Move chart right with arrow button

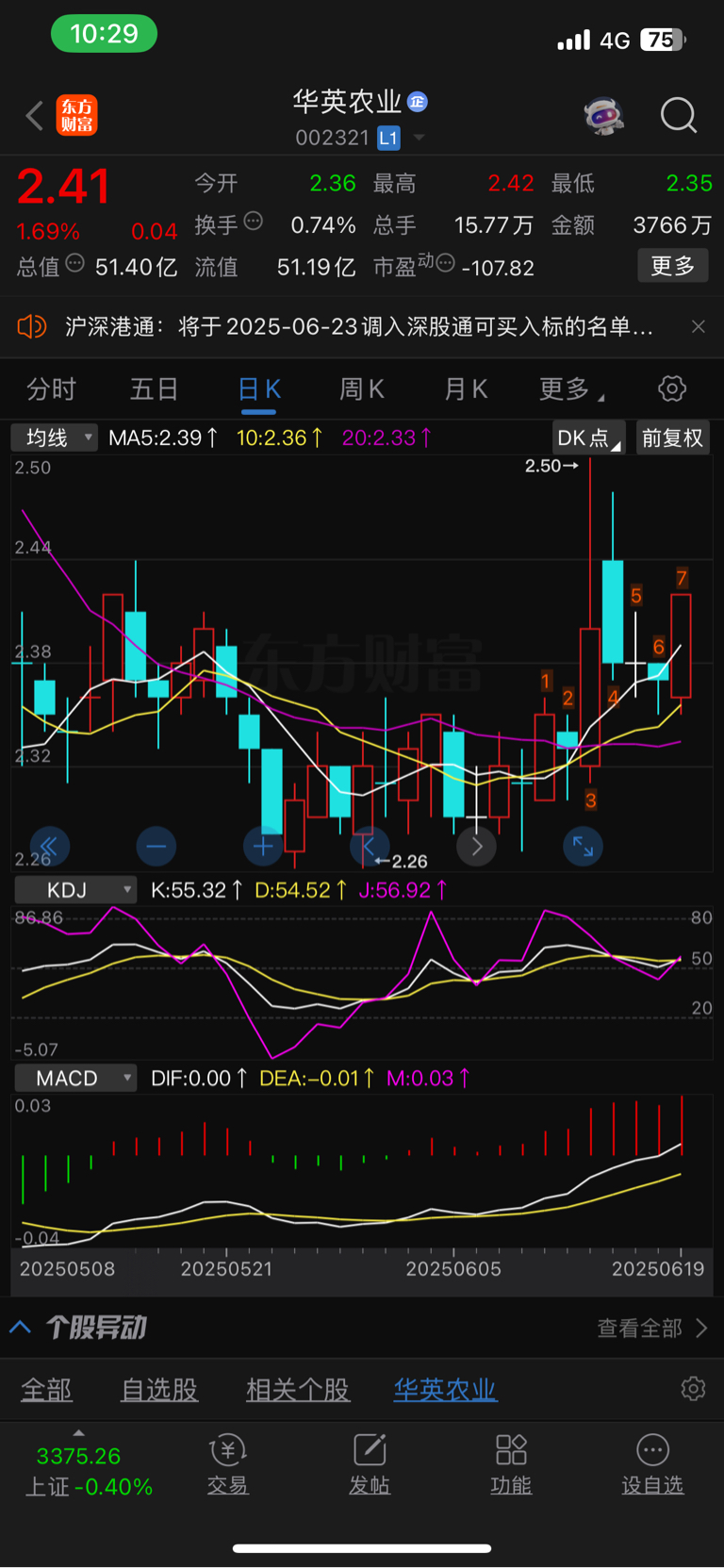(x=477, y=847)
